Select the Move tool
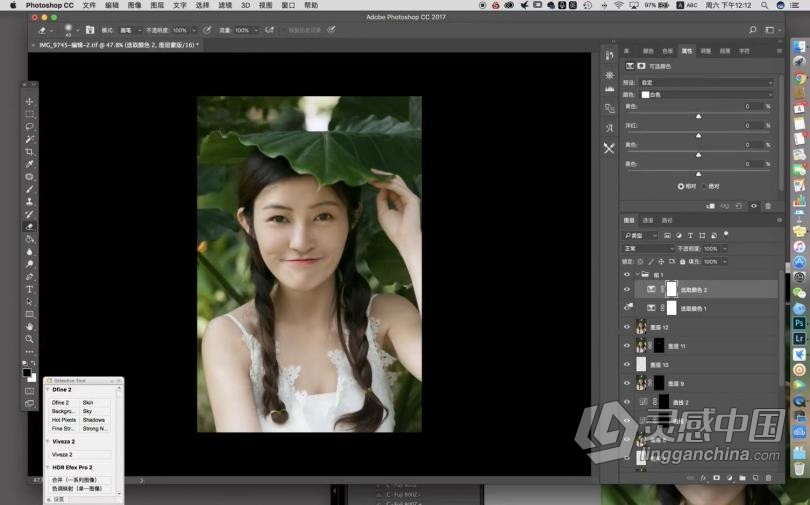Screen dimensions: 810x505 (29, 102)
